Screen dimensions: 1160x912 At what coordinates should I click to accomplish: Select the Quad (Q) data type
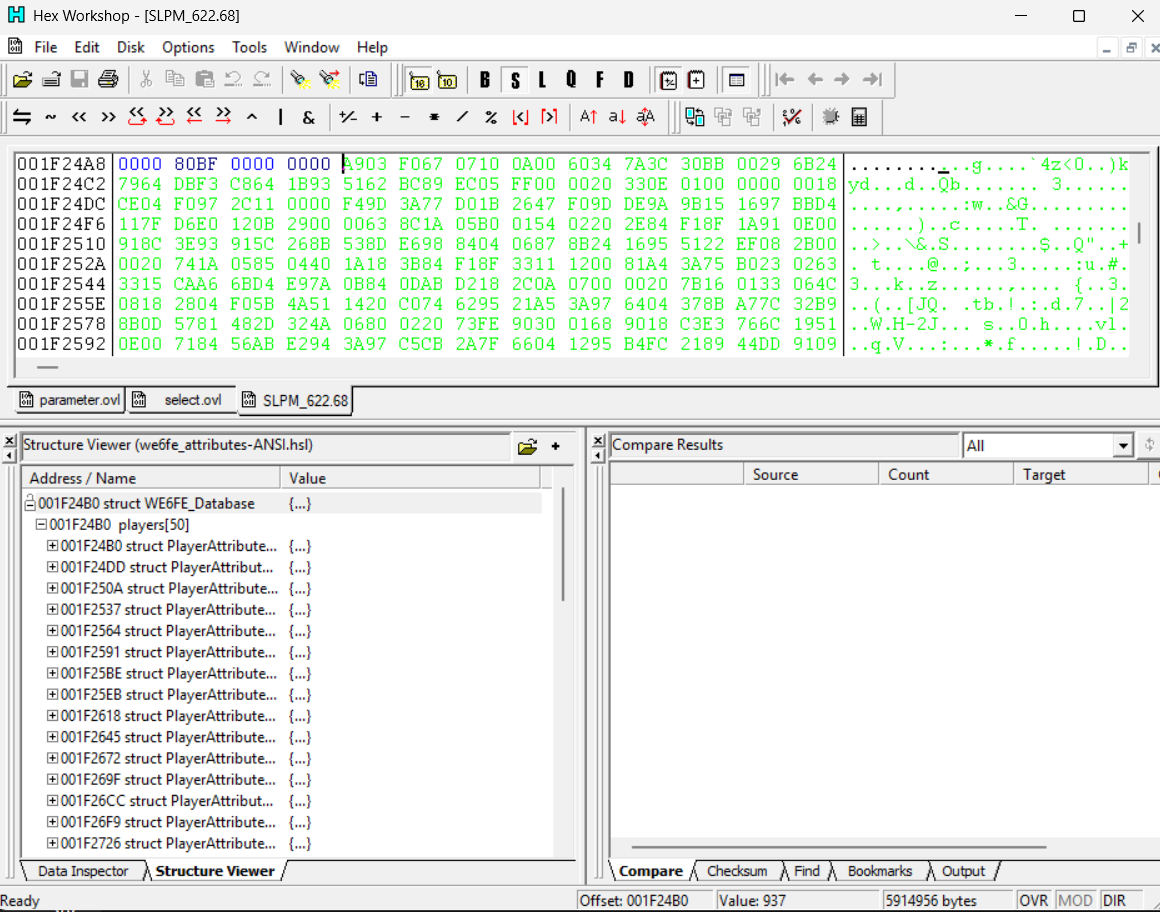[x=571, y=80]
